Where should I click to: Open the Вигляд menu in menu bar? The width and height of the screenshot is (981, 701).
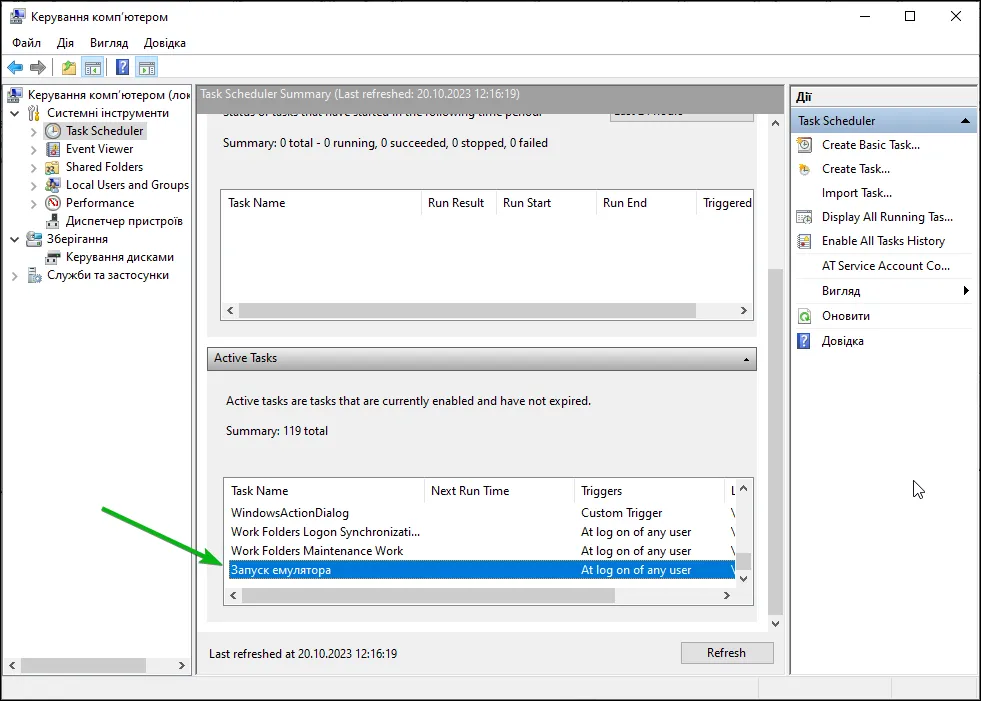109,43
